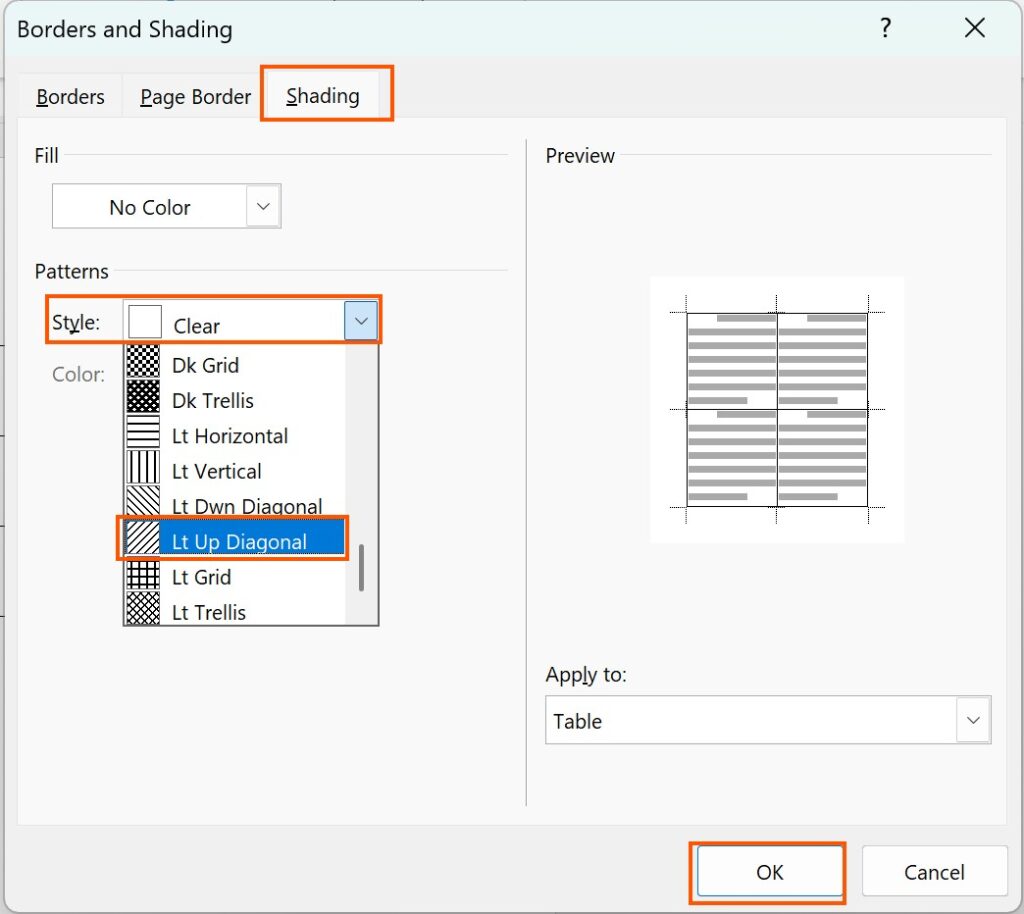Click the help question mark icon

pyautogui.click(x=885, y=29)
